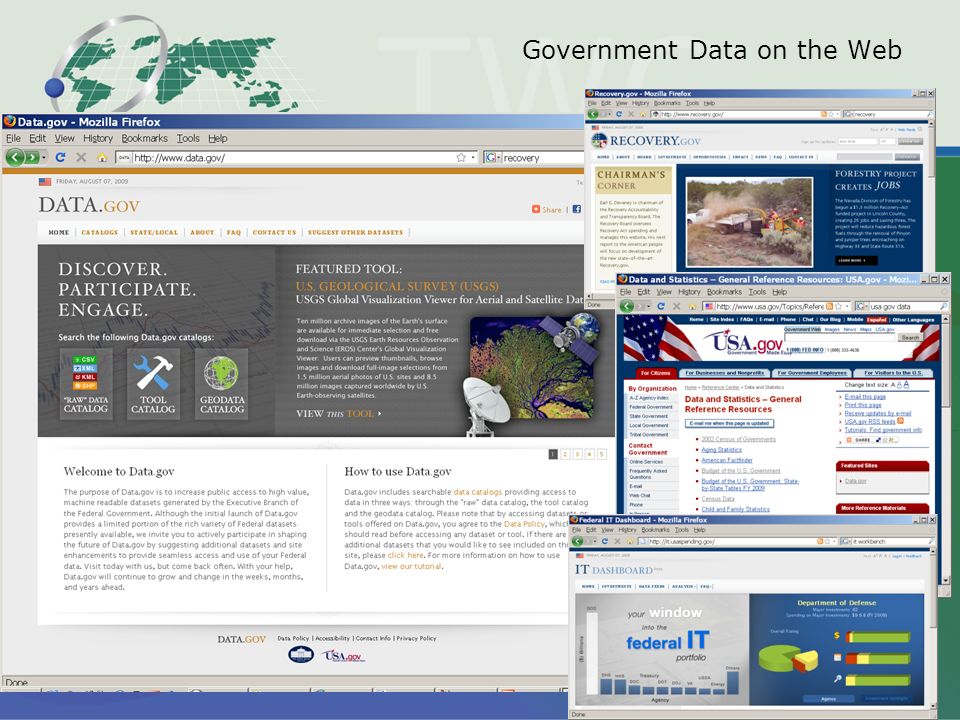This screenshot has width=960, height=720.
Task: Click Recovery.gov logo emblem
Action: click(x=599, y=141)
